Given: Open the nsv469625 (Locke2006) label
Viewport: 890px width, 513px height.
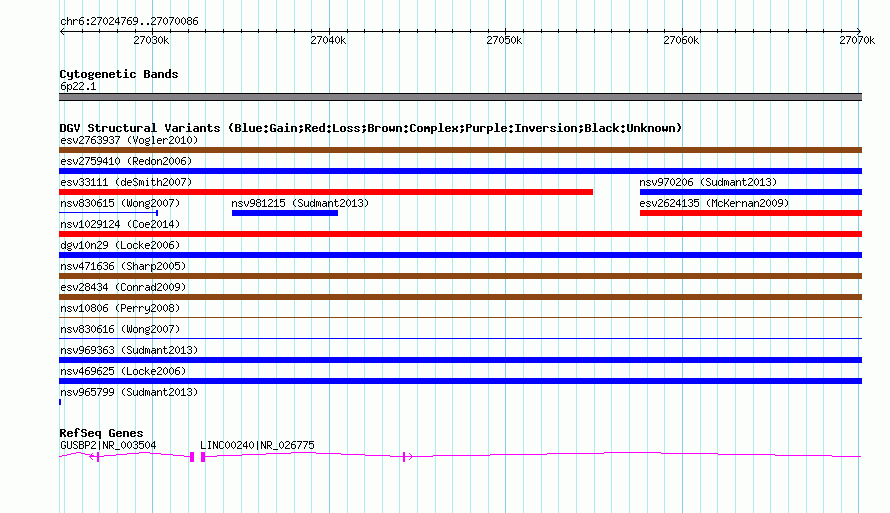Looking at the screenshot, I should click(x=123, y=371).
